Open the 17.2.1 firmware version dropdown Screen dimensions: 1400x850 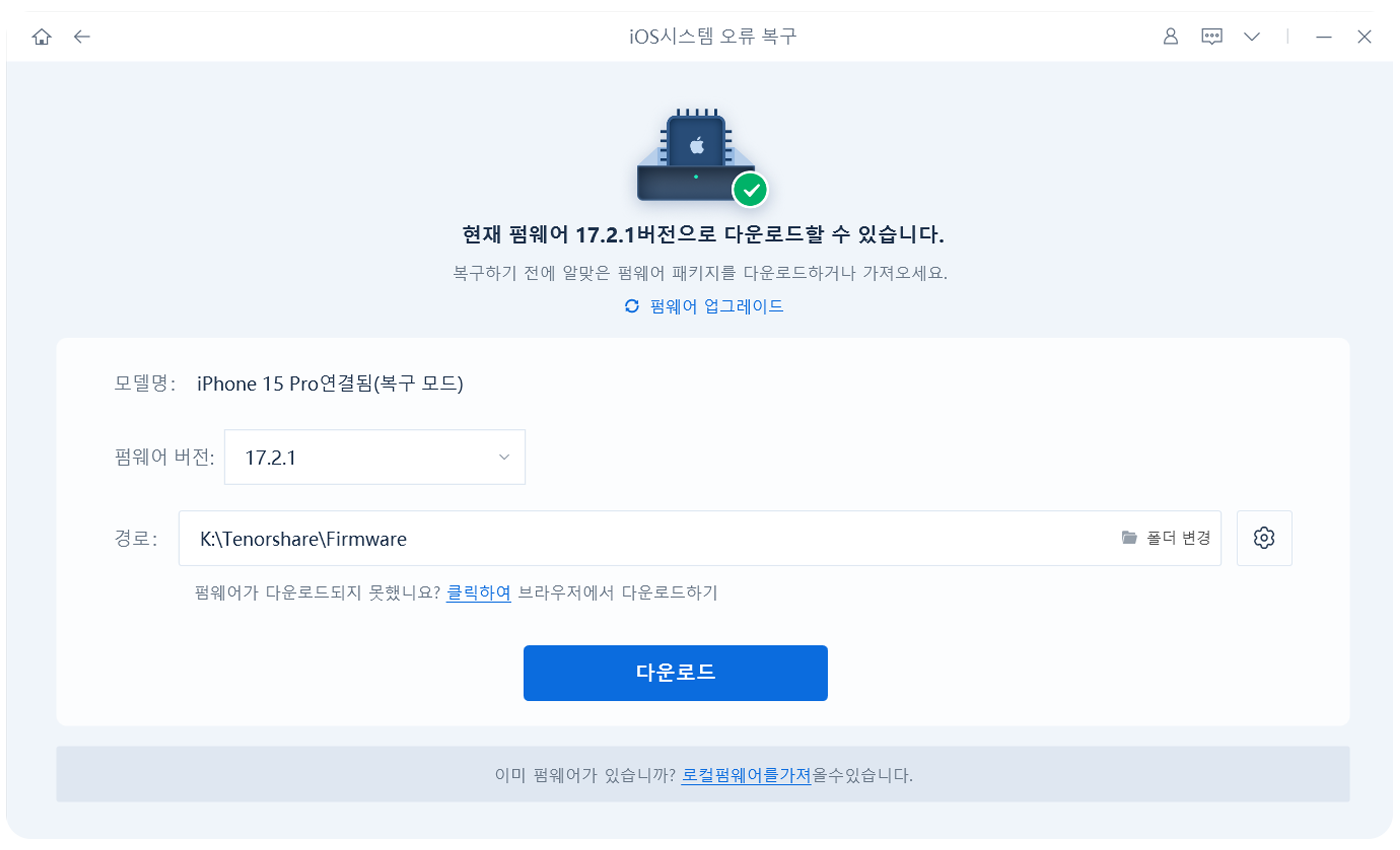[375, 458]
